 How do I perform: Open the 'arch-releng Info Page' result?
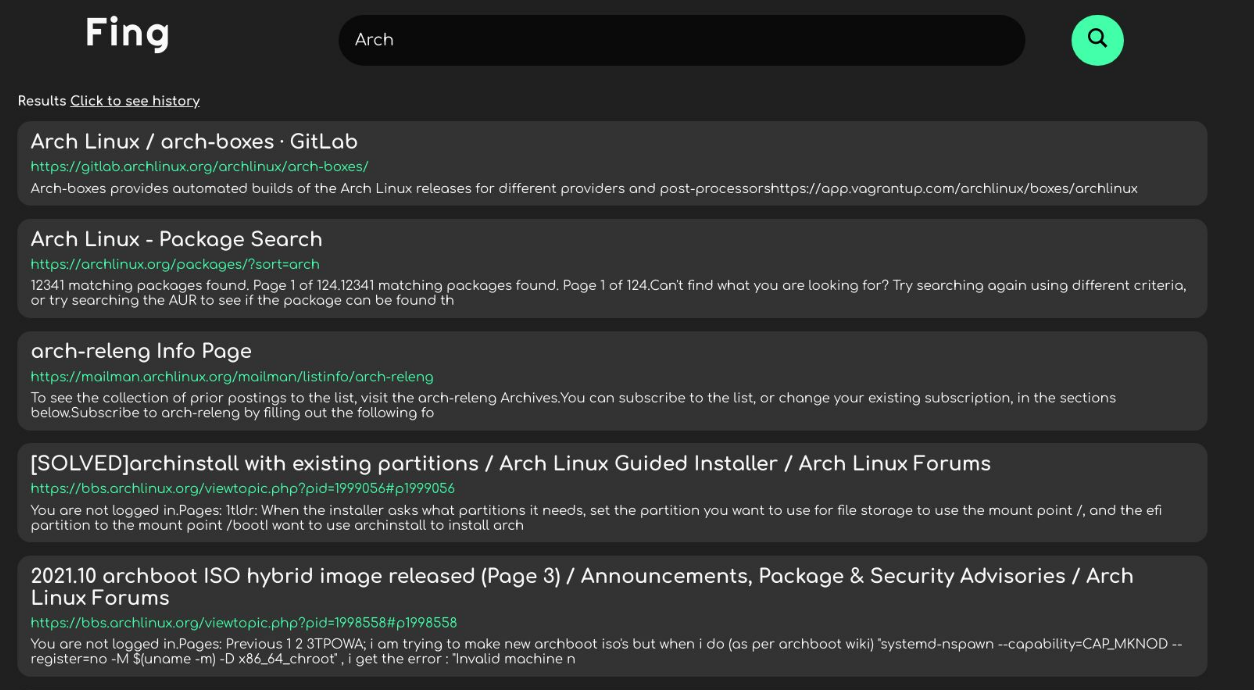click(140, 351)
